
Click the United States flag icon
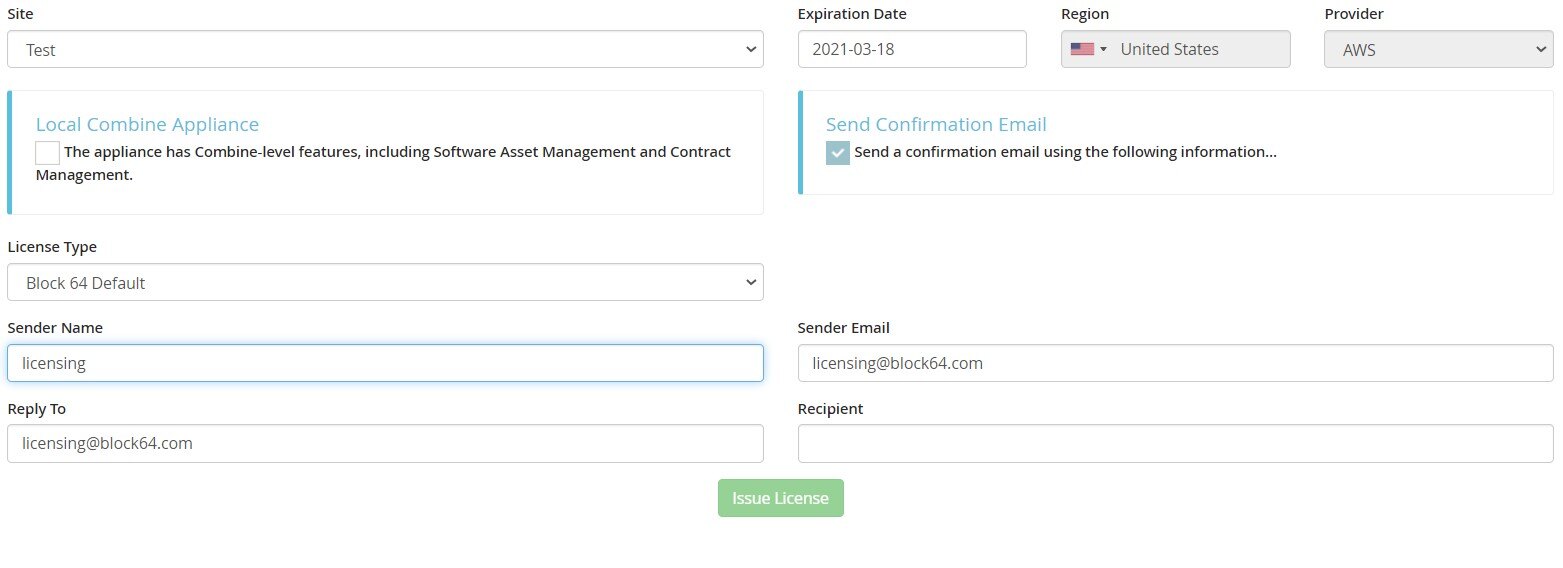[x=1082, y=49]
